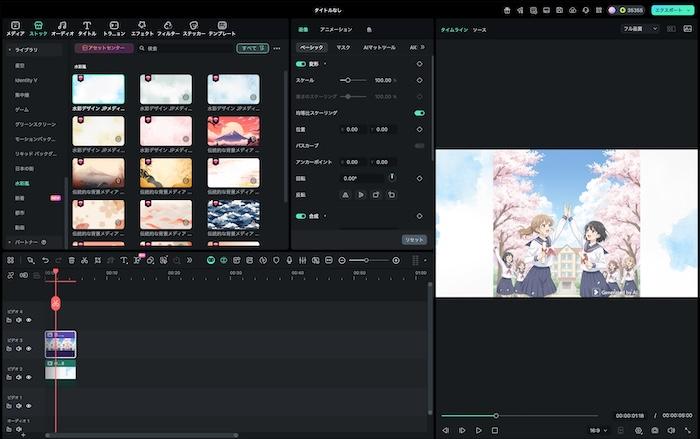Expand the ライブラリ section in sidebar
The height and width of the screenshot is (439, 700).
click(x=25, y=48)
